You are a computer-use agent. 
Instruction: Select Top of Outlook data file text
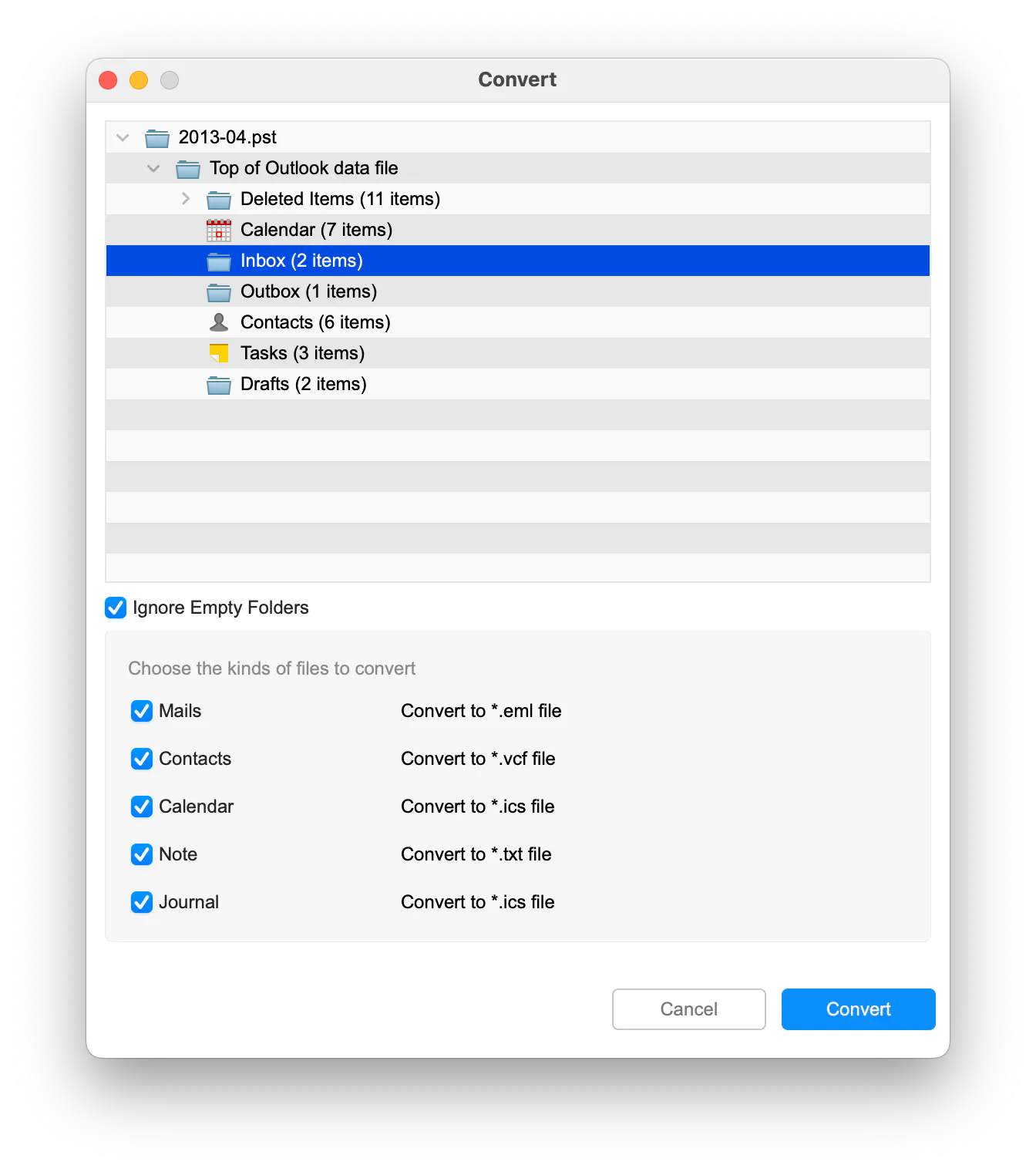click(304, 168)
